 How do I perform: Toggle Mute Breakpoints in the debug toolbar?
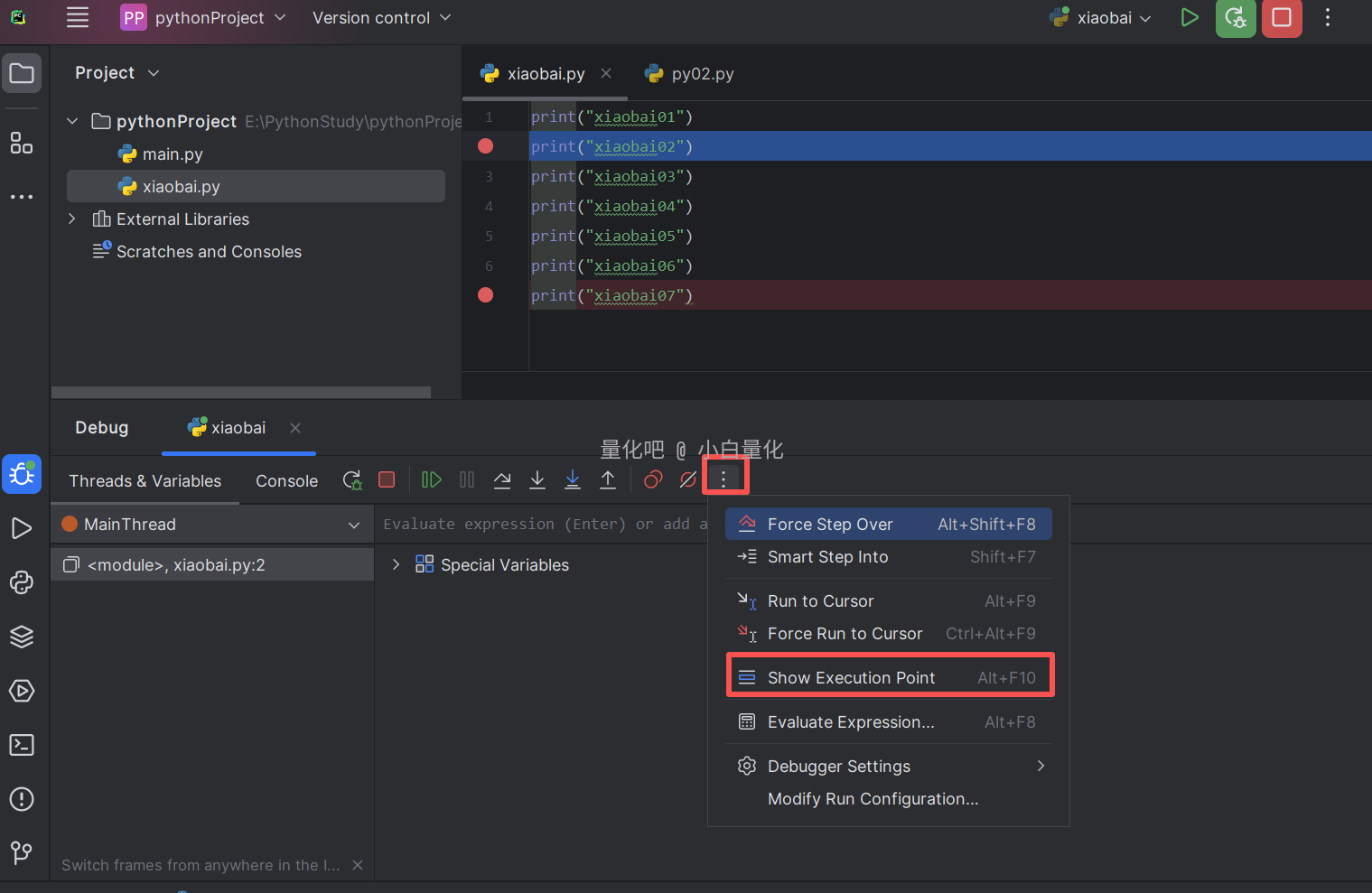[x=688, y=480]
